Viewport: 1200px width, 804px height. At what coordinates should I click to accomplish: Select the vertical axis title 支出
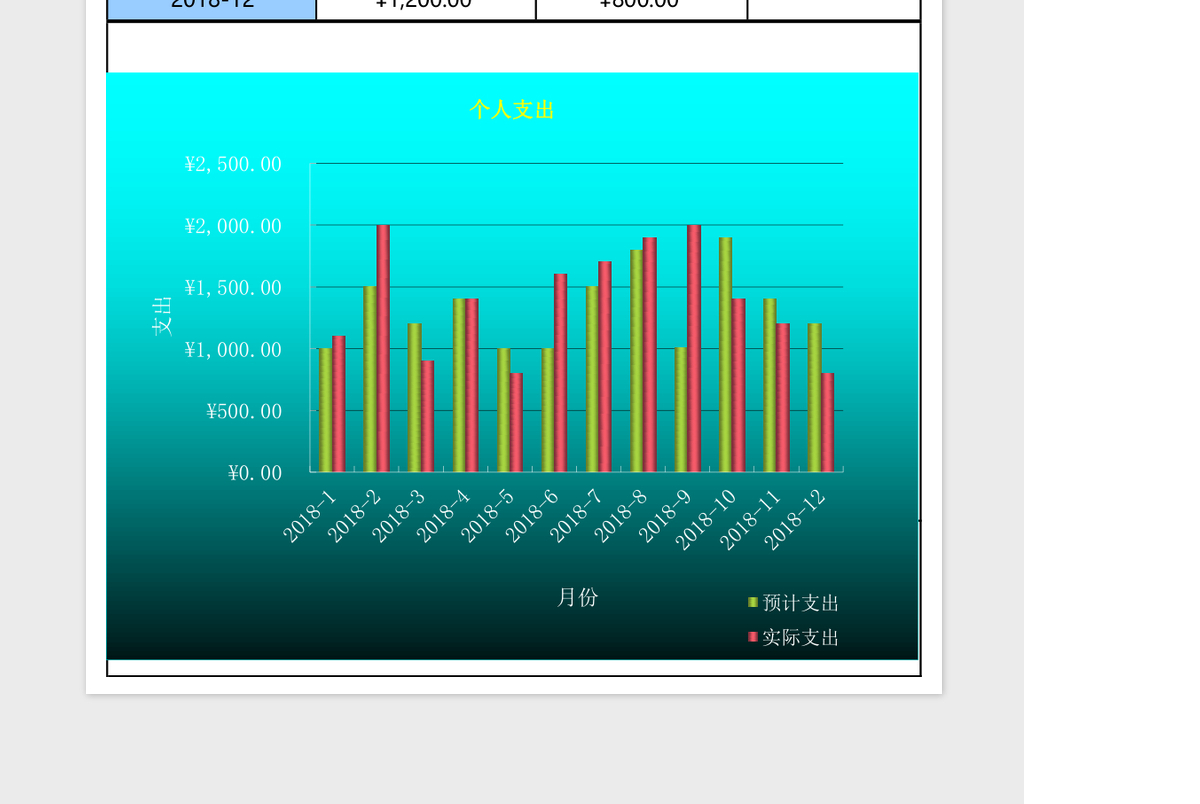(x=162, y=316)
